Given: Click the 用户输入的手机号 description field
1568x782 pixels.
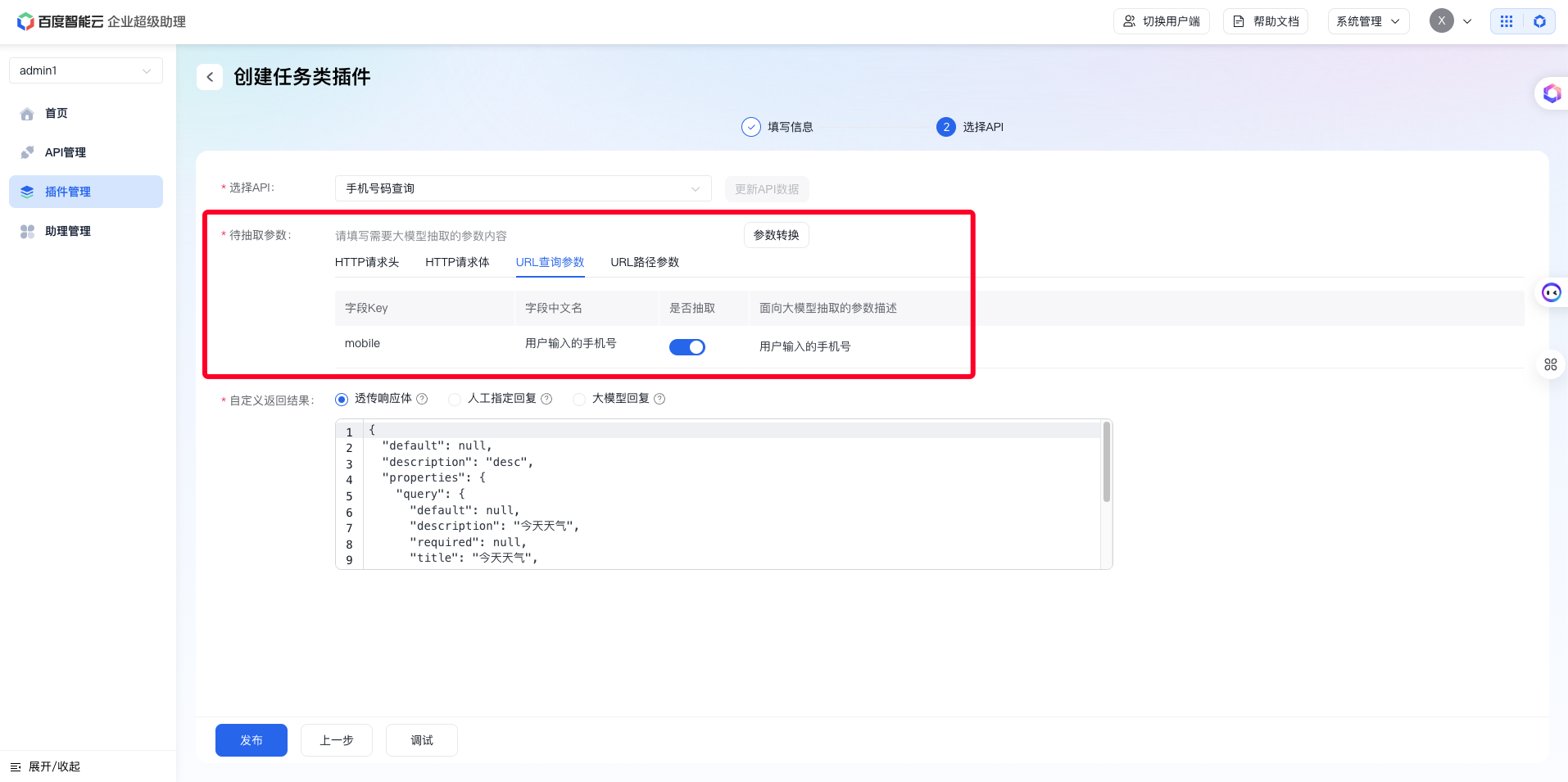Looking at the screenshot, I should point(805,346).
